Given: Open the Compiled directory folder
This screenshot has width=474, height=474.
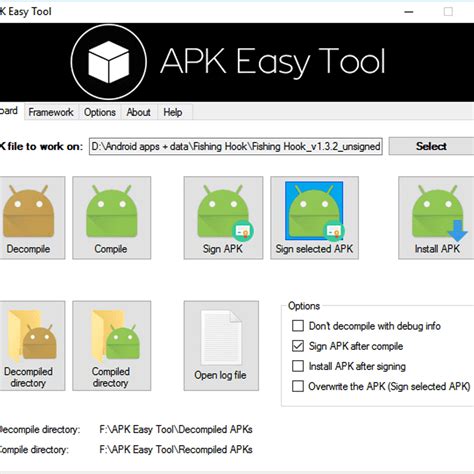Looking at the screenshot, I should (112, 346).
